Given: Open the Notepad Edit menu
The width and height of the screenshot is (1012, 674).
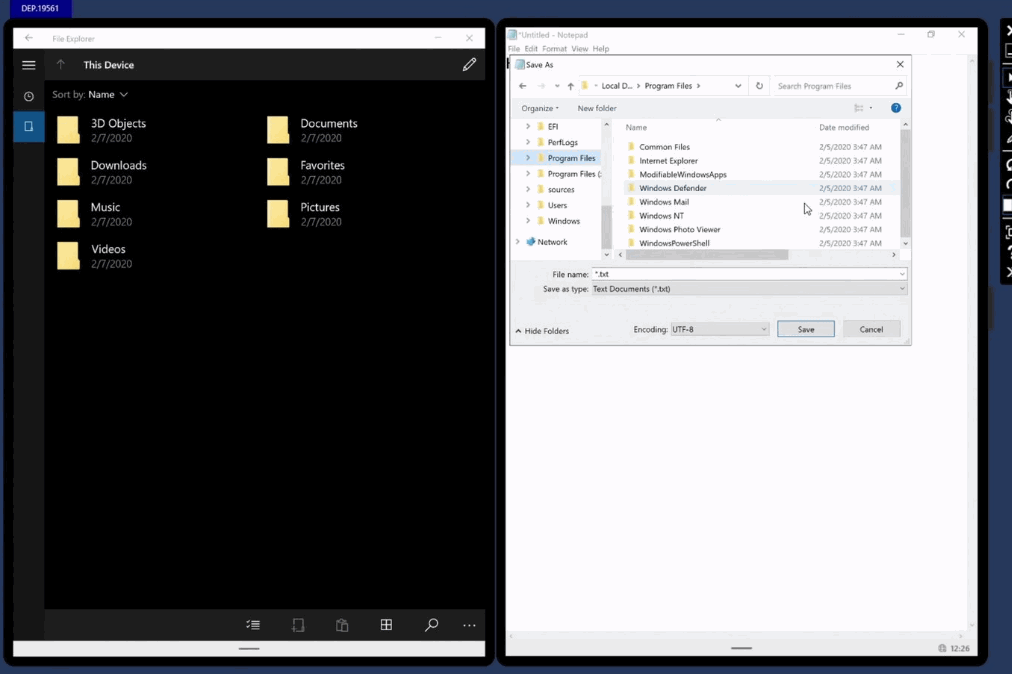Looking at the screenshot, I should [531, 49].
